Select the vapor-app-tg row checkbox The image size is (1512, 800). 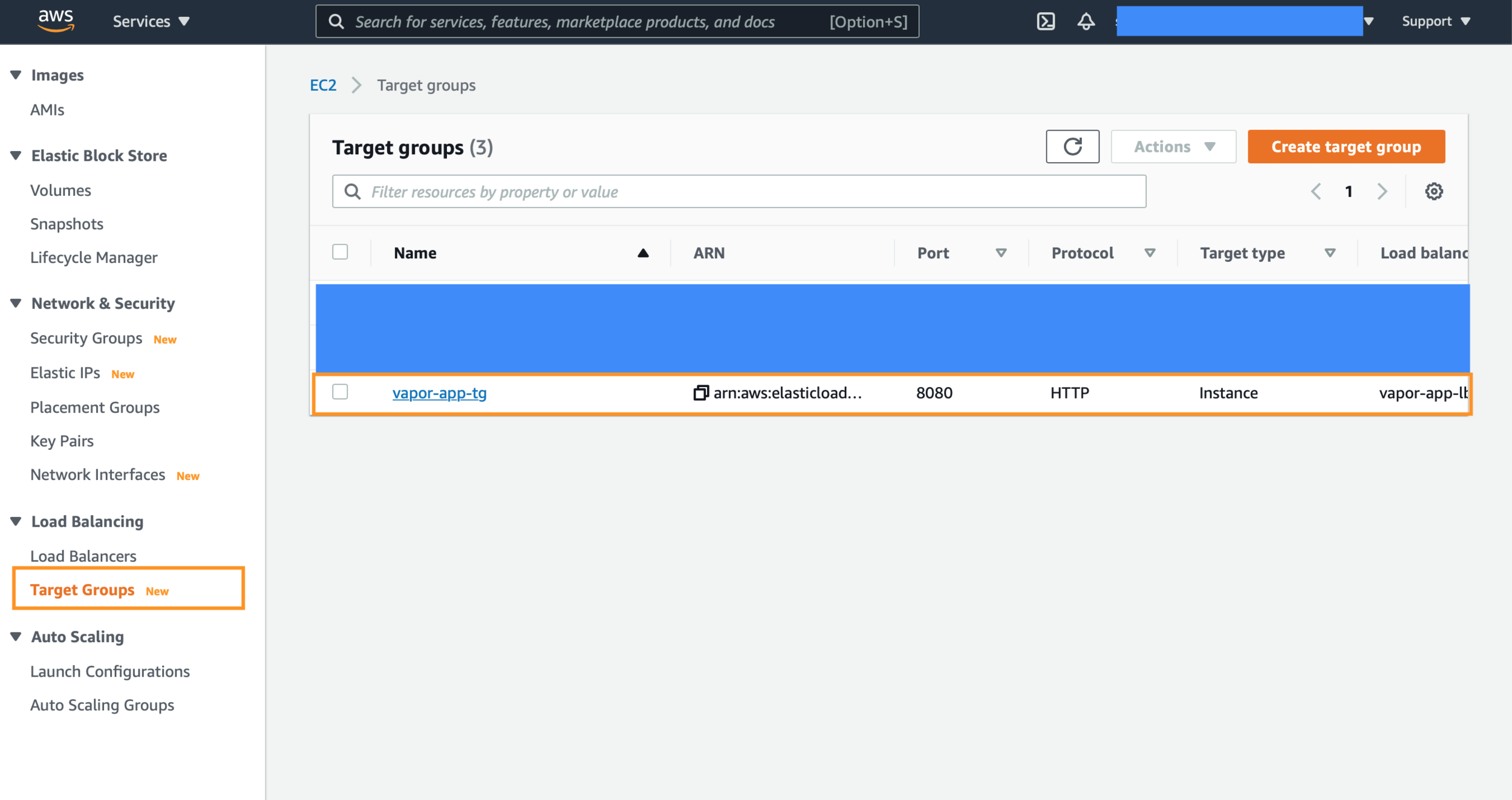(340, 392)
